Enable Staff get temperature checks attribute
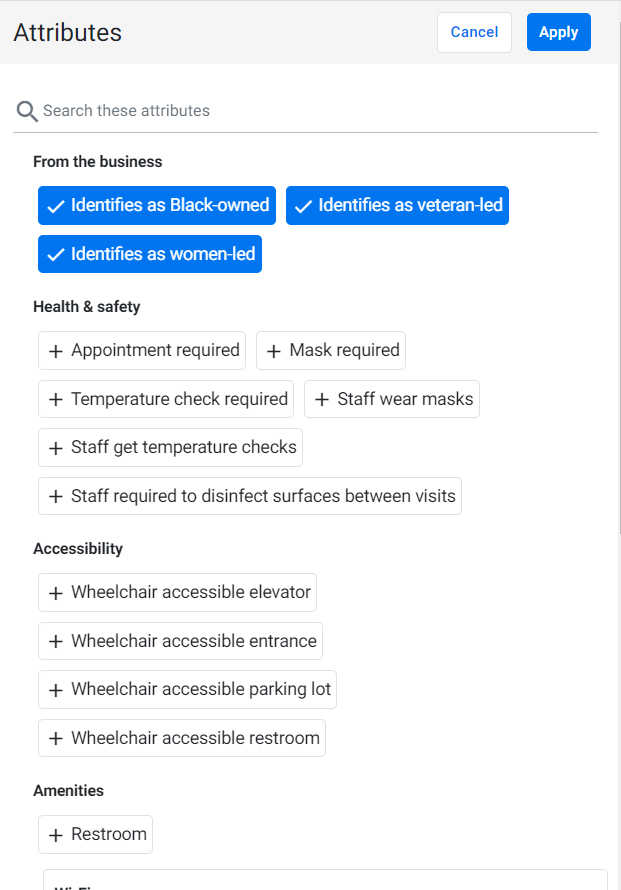Screen dimensions: 621x890 170,448
